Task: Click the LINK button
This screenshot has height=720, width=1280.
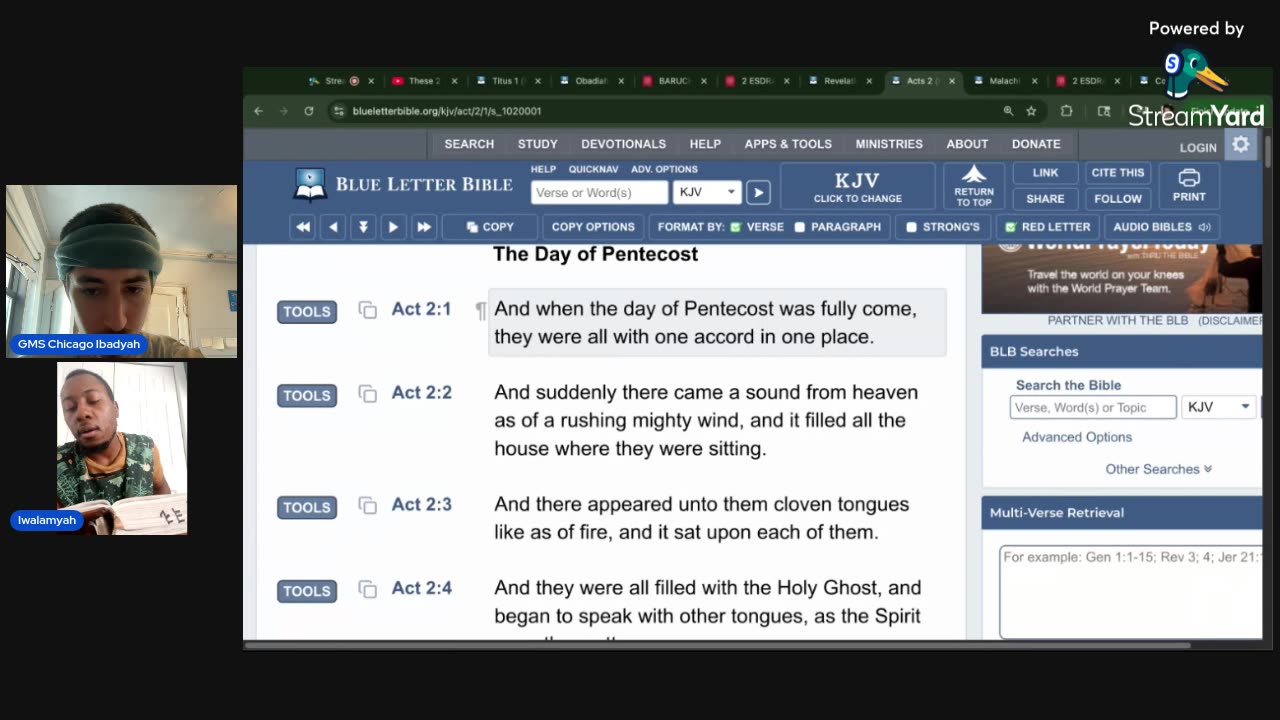Action: point(1045,173)
